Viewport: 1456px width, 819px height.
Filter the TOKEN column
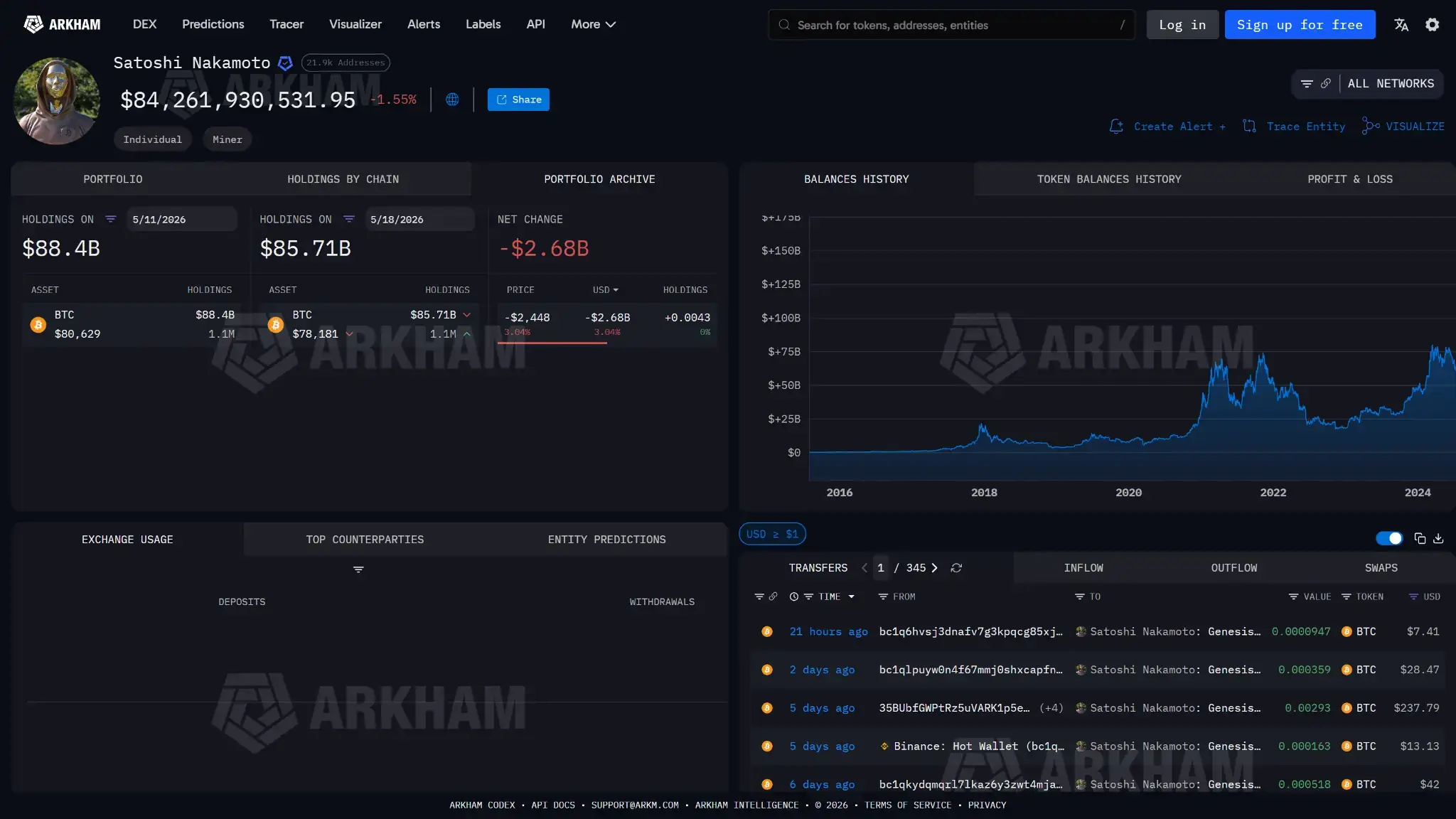1346,596
